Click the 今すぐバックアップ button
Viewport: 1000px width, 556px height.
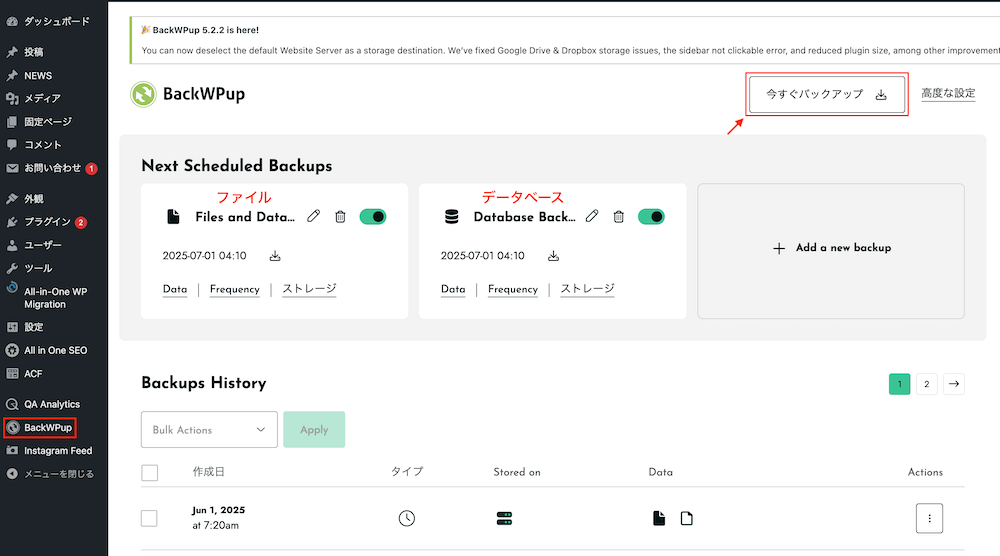[x=827, y=94]
